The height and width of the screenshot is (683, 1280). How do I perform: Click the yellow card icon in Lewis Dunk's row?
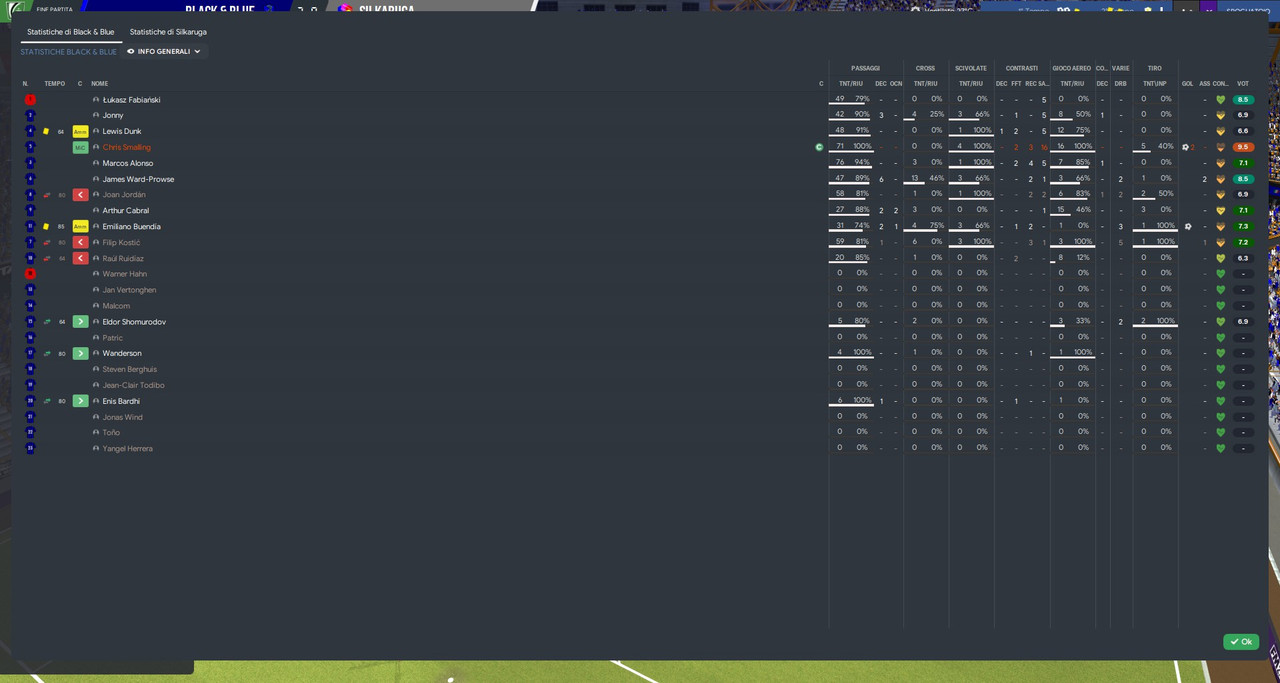tap(46, 131)
